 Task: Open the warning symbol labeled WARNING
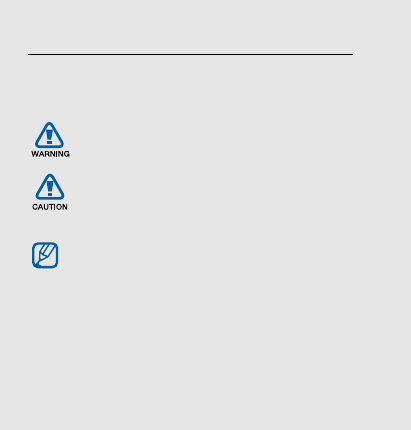(49, 135)
